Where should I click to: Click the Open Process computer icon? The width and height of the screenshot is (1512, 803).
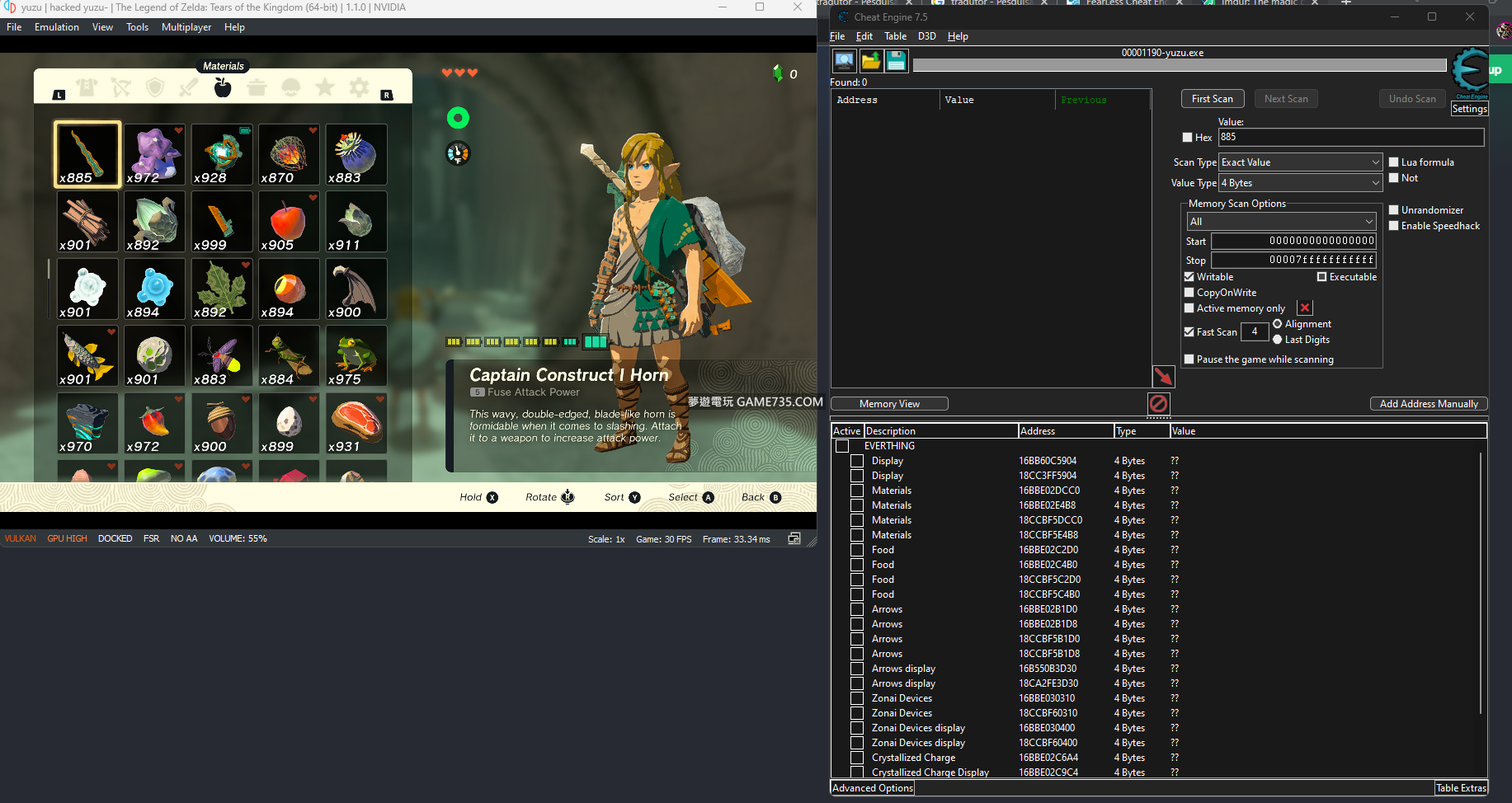pyautogui.click(x=844, y=60)
